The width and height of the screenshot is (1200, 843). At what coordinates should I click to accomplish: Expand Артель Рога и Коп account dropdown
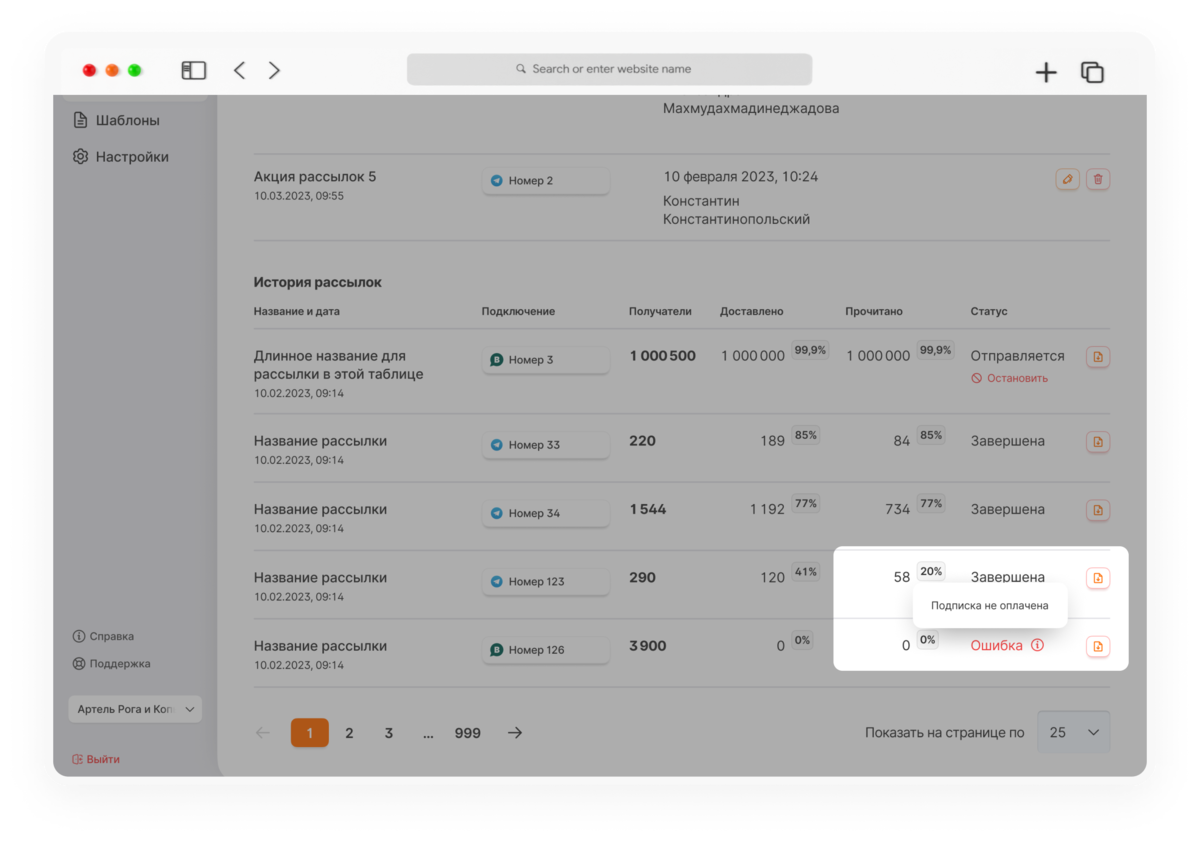[x=135, y=709]
